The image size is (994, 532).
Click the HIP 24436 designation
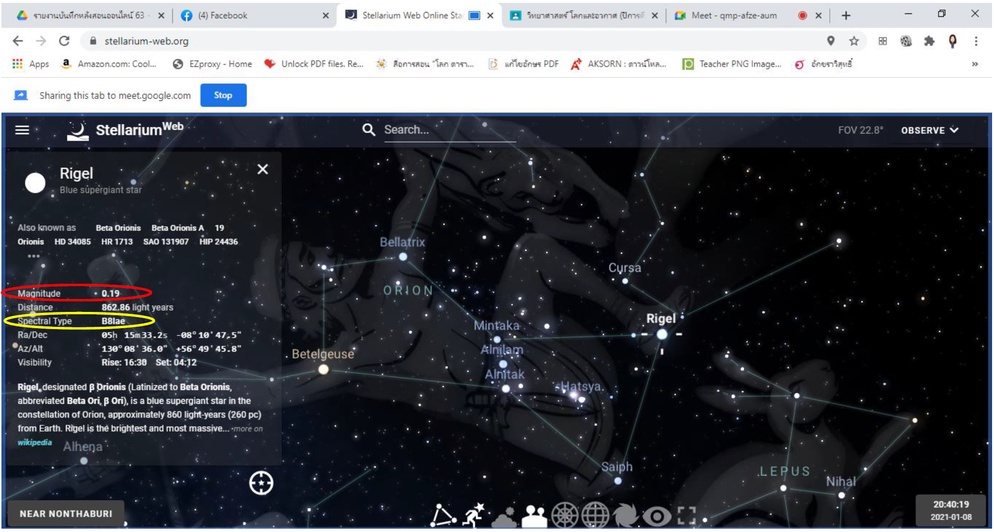pos(219,242)
